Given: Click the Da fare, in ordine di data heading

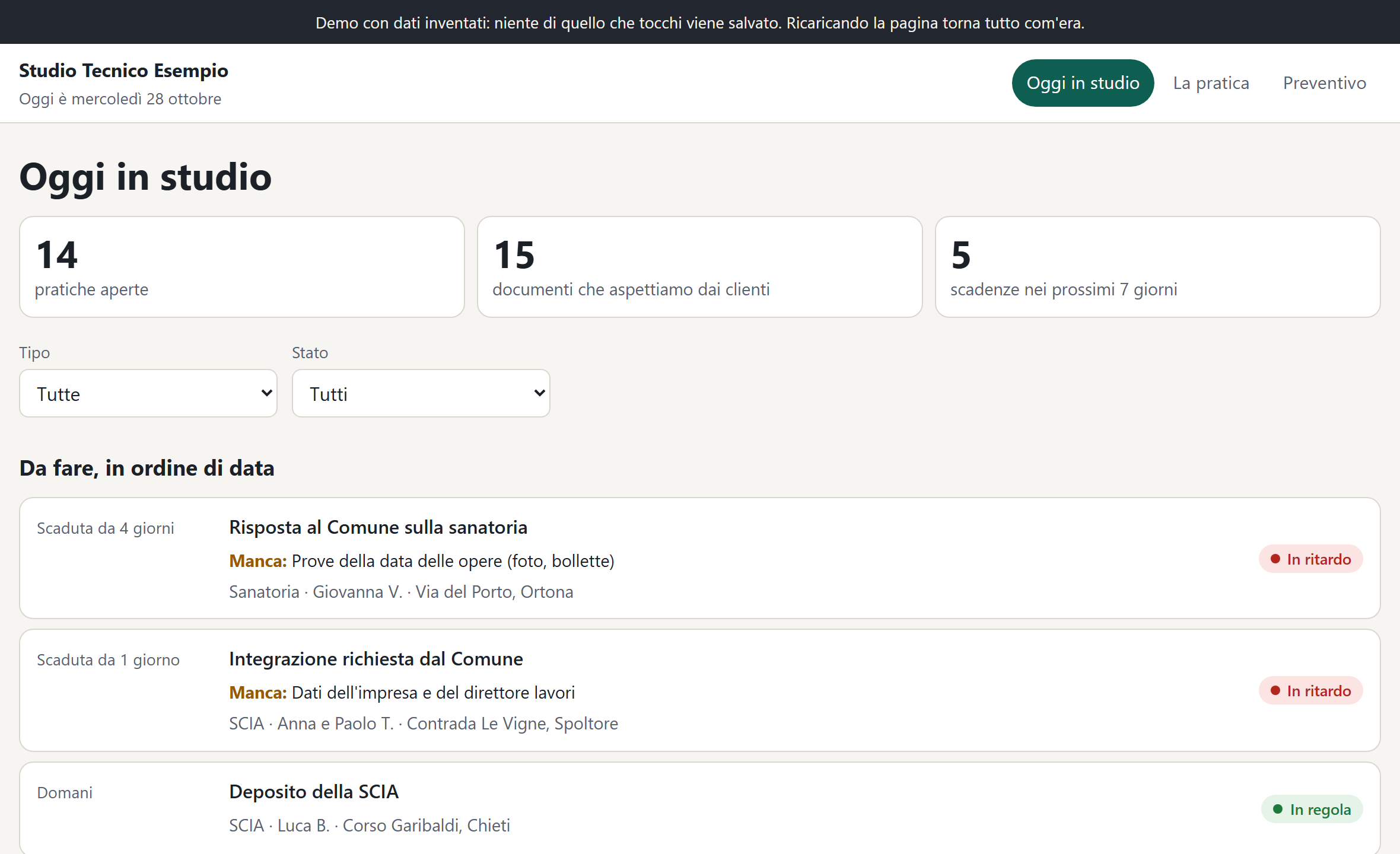Looking at the screenshot, I should 147,468.
